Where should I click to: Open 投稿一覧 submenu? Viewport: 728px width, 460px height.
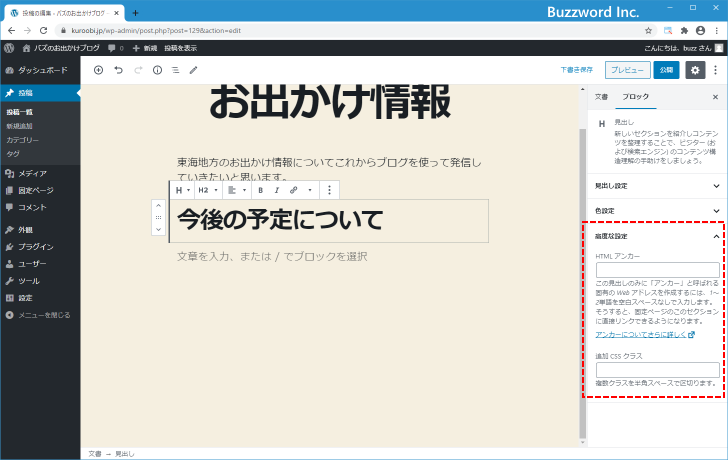[x=20, y=112]
